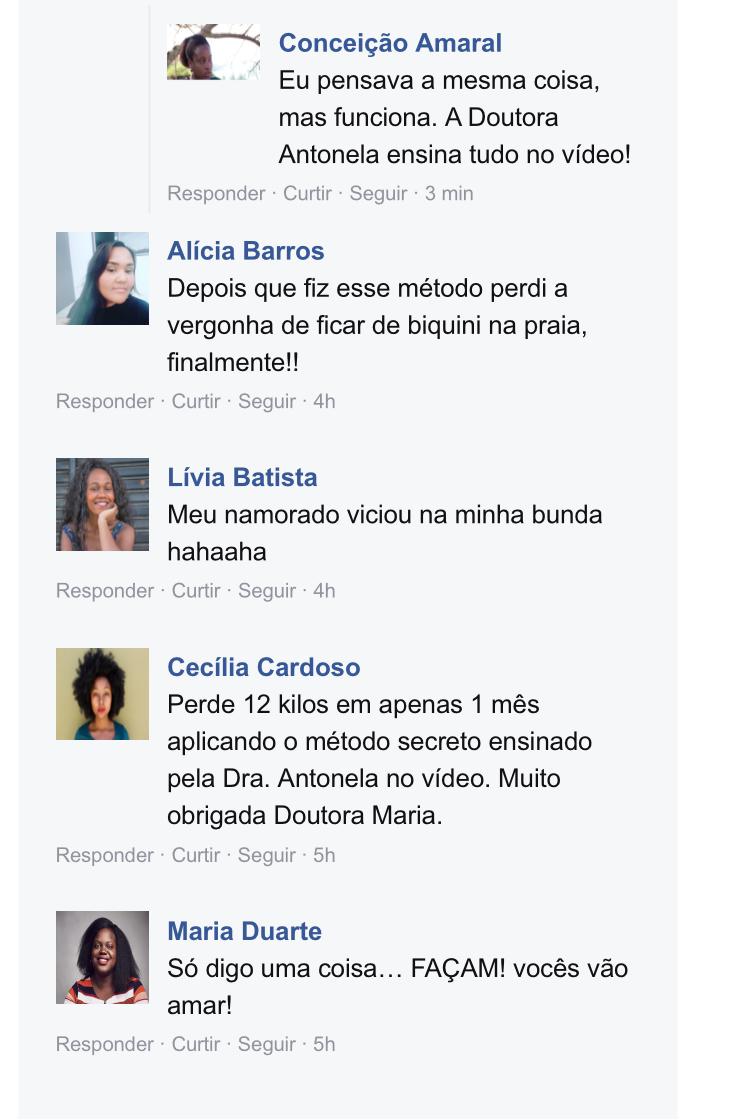
Task: Like Cecília Cardoso's comment with Curtir
Action: (196, 855)
